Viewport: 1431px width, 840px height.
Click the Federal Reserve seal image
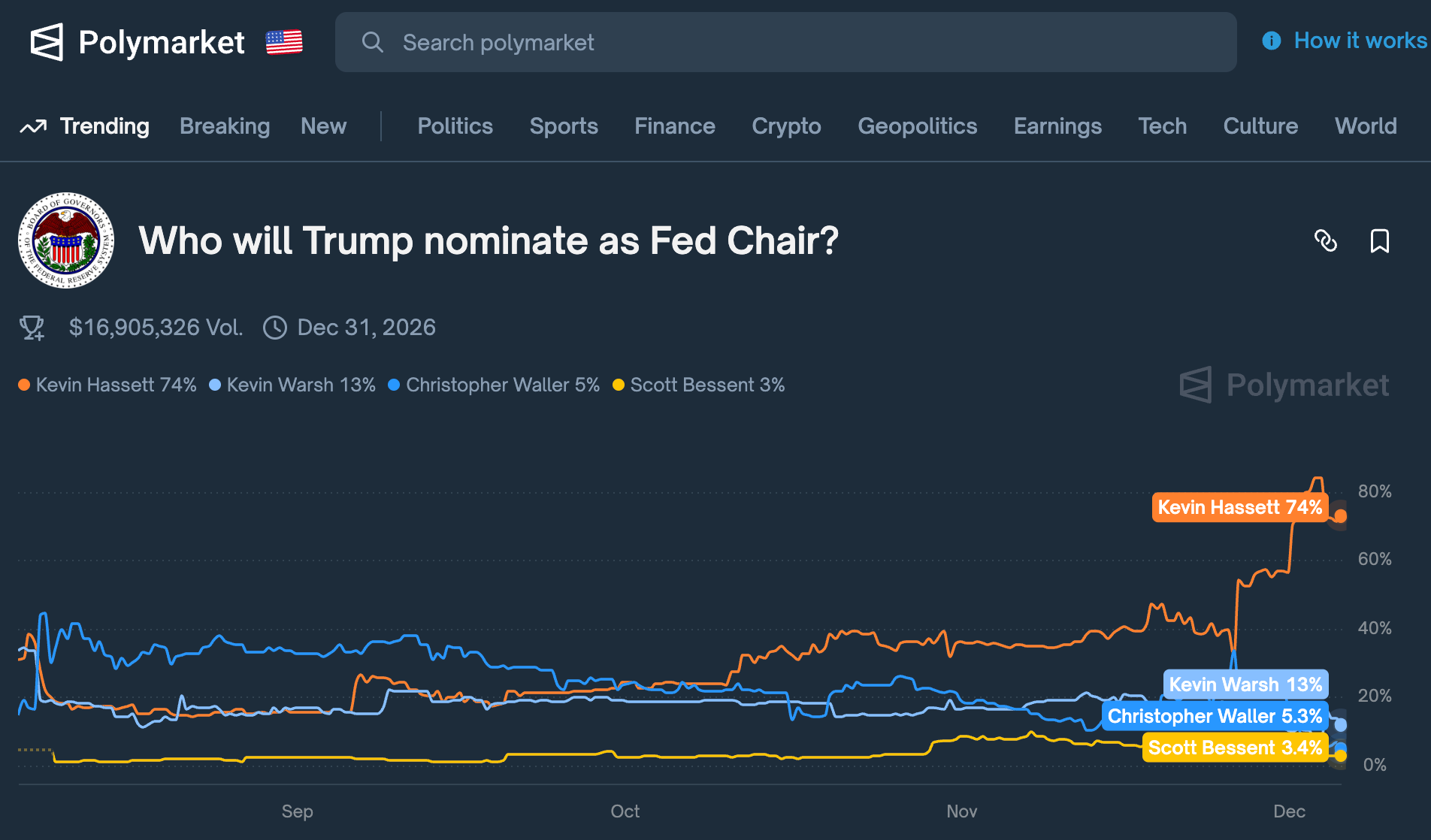tap(66, 240)
